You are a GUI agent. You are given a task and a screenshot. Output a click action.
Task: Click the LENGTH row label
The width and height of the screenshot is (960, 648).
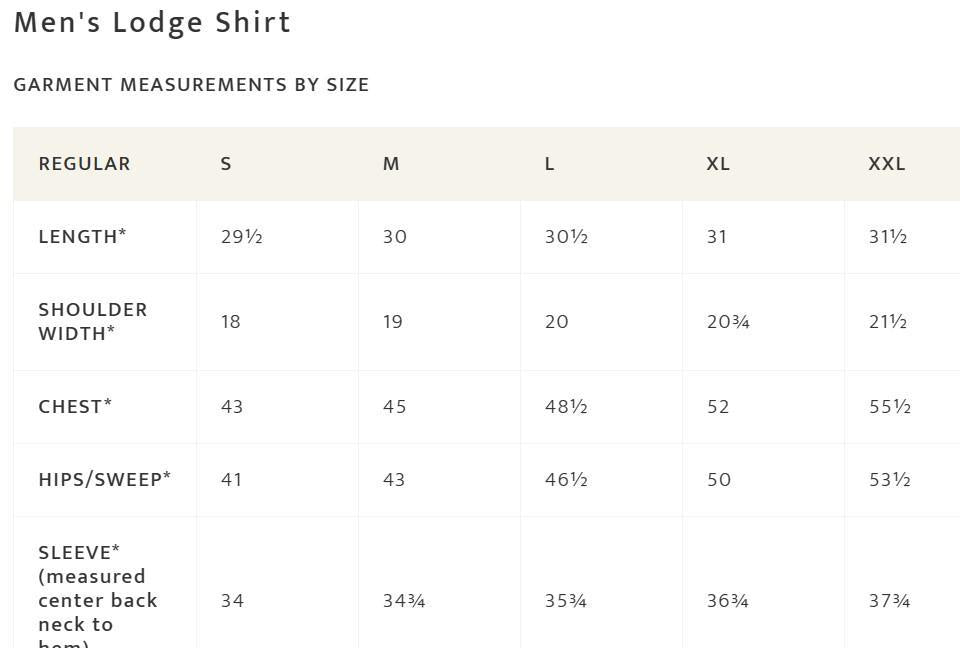[x=82, y=237]
